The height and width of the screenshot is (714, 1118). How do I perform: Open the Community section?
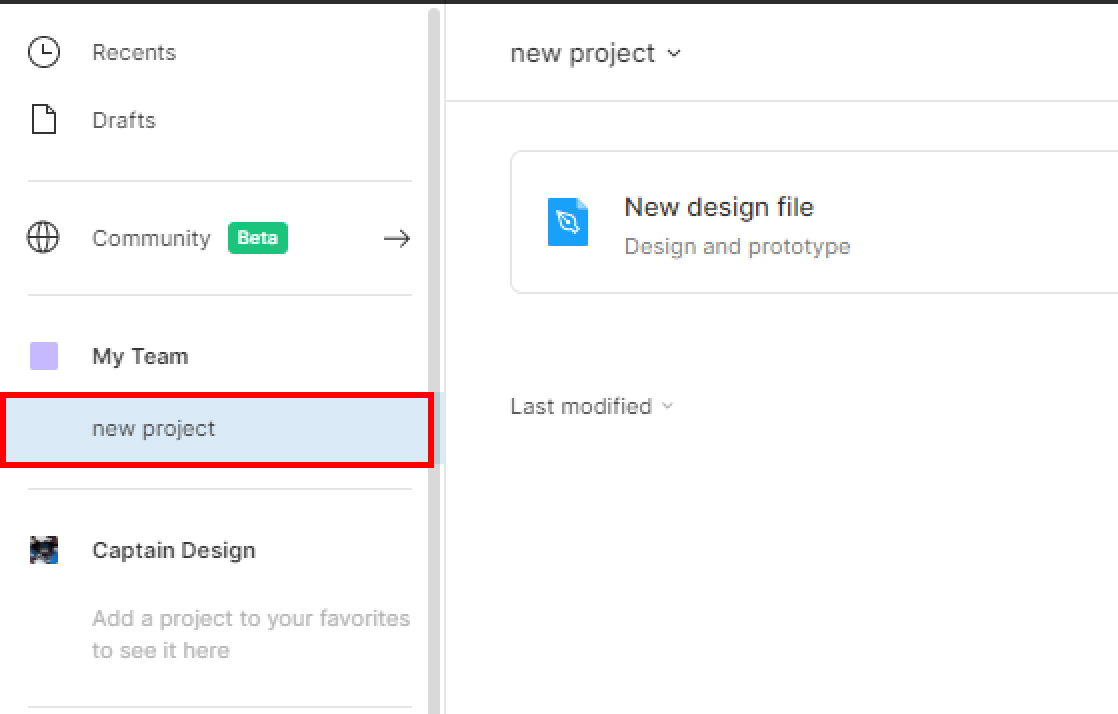pos(151,238)
